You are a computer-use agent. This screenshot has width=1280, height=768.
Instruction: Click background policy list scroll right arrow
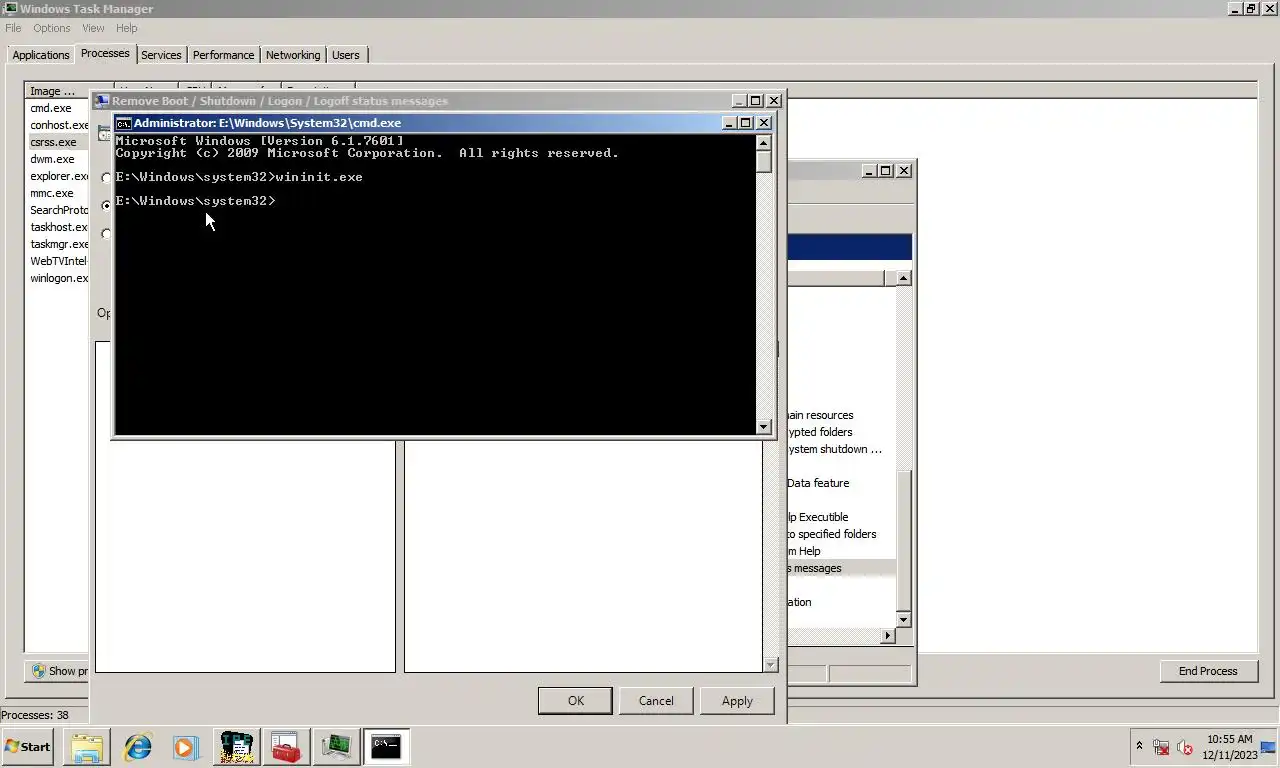point(887,636)
